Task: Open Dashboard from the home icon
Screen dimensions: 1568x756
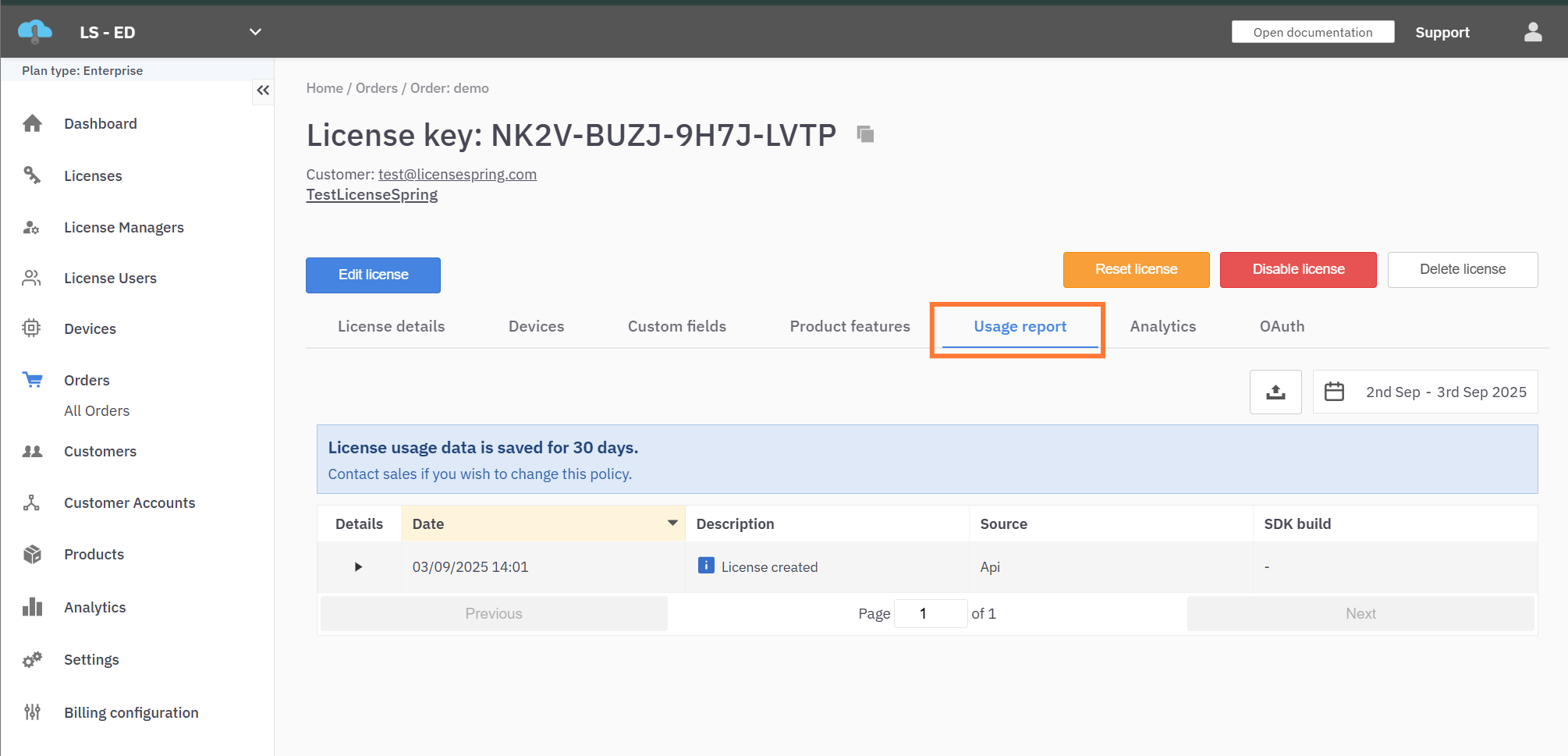Action: coord(32,123)
